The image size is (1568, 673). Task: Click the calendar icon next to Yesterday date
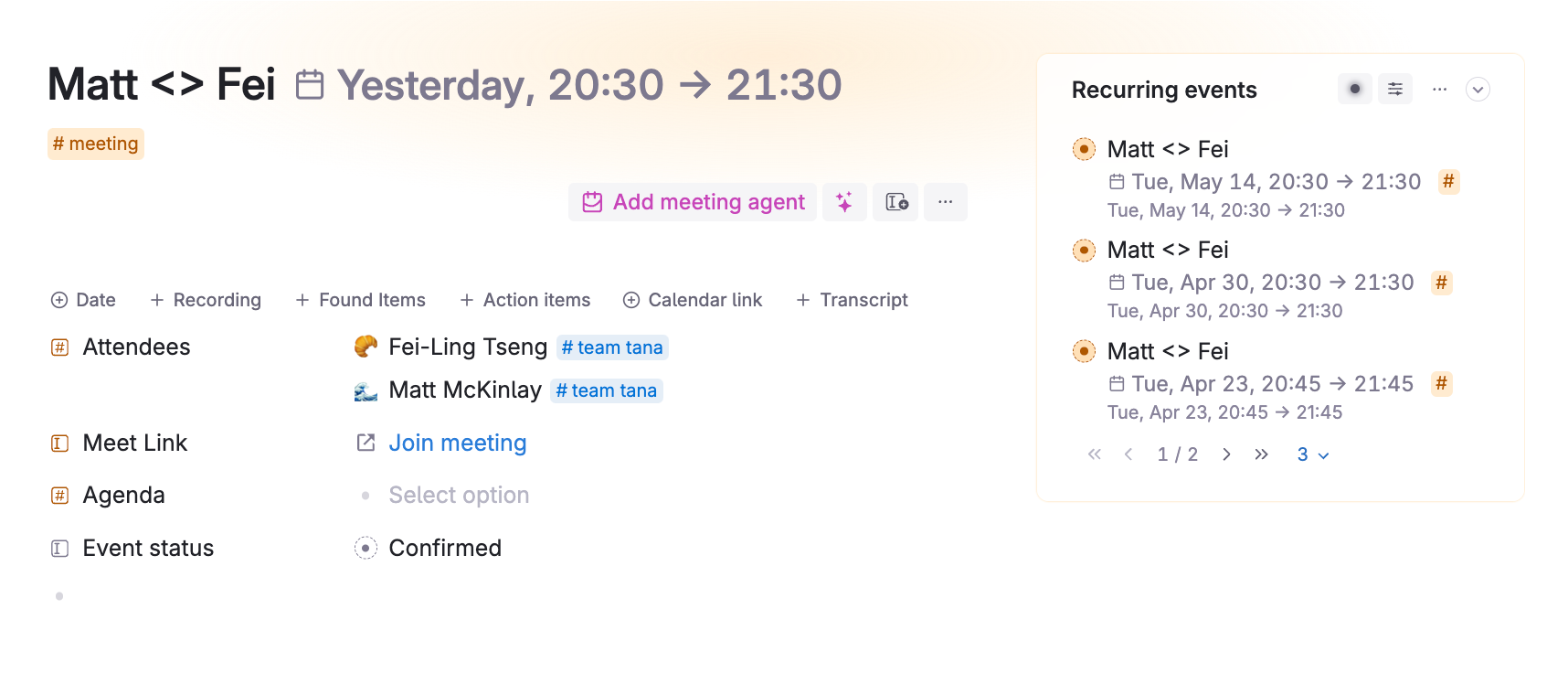click(310, 85)
